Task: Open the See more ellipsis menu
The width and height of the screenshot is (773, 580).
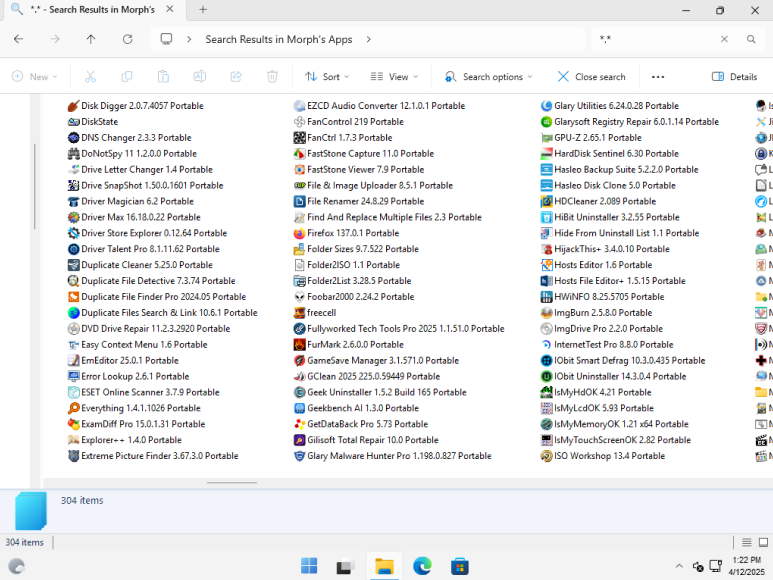Action: pyautogui.click(x=658, y=76)
